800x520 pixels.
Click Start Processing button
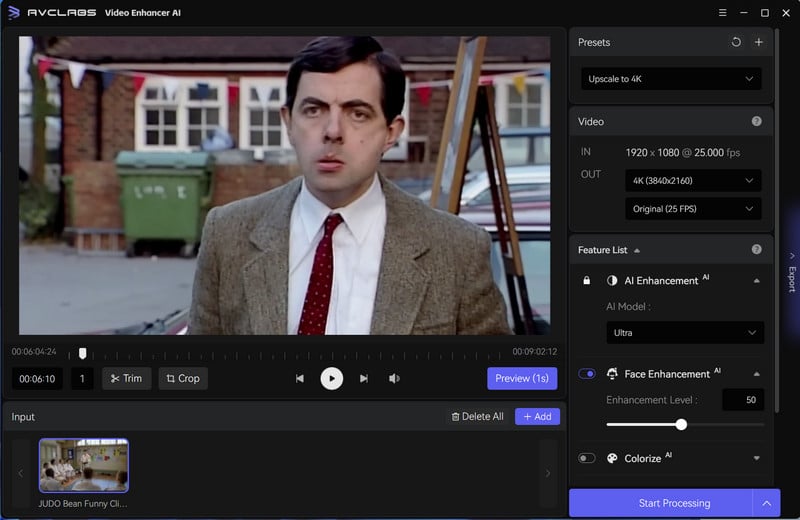point(661,503)
